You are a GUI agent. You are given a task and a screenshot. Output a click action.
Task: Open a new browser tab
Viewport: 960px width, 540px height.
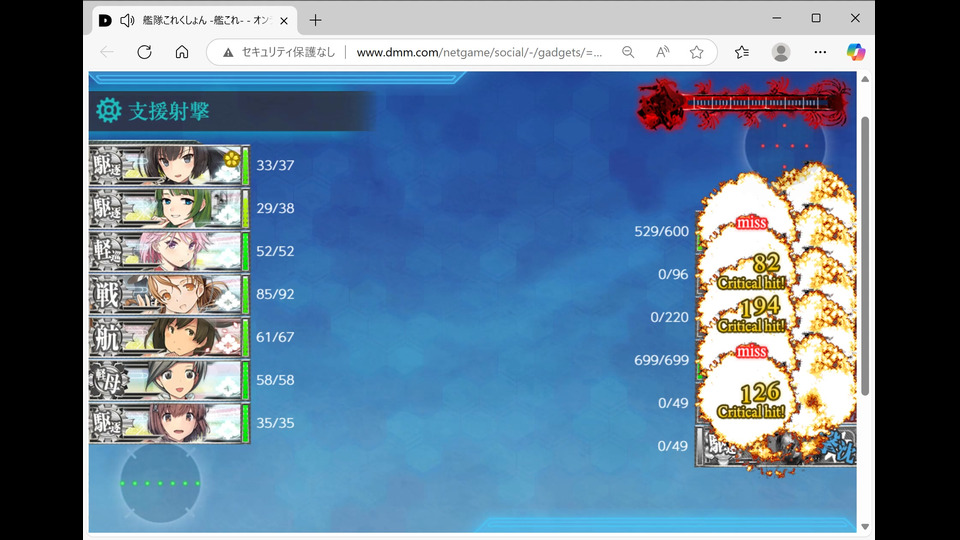[315, 20]
